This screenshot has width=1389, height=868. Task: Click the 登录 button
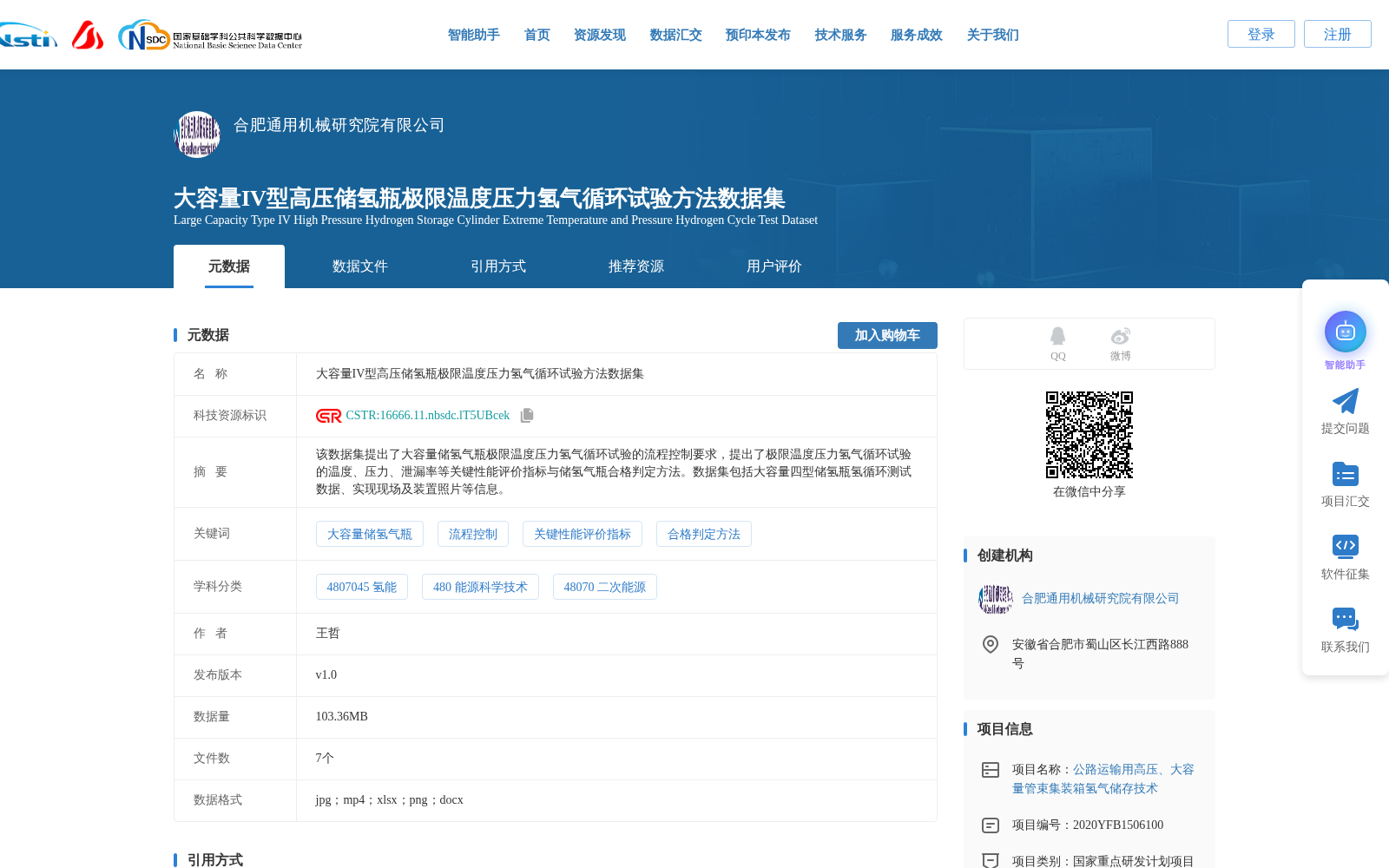point(1261,34)
